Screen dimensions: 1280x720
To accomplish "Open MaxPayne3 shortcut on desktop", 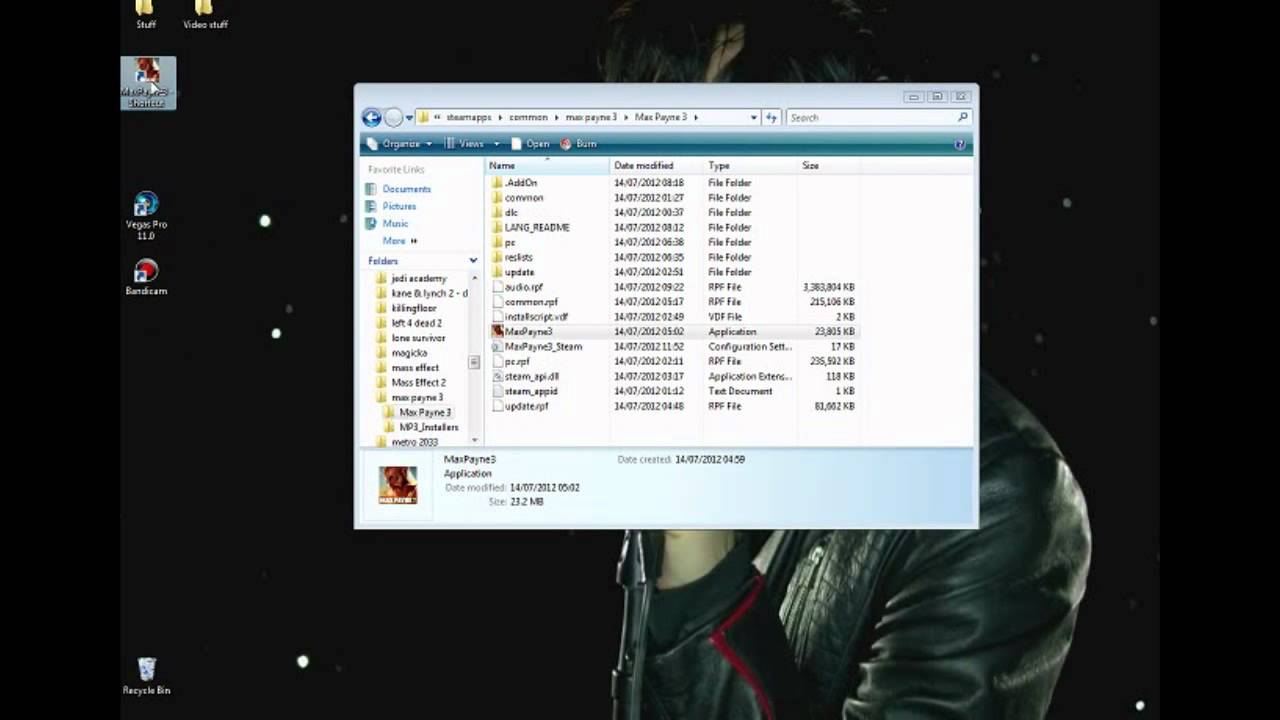I will click(147, 83).
